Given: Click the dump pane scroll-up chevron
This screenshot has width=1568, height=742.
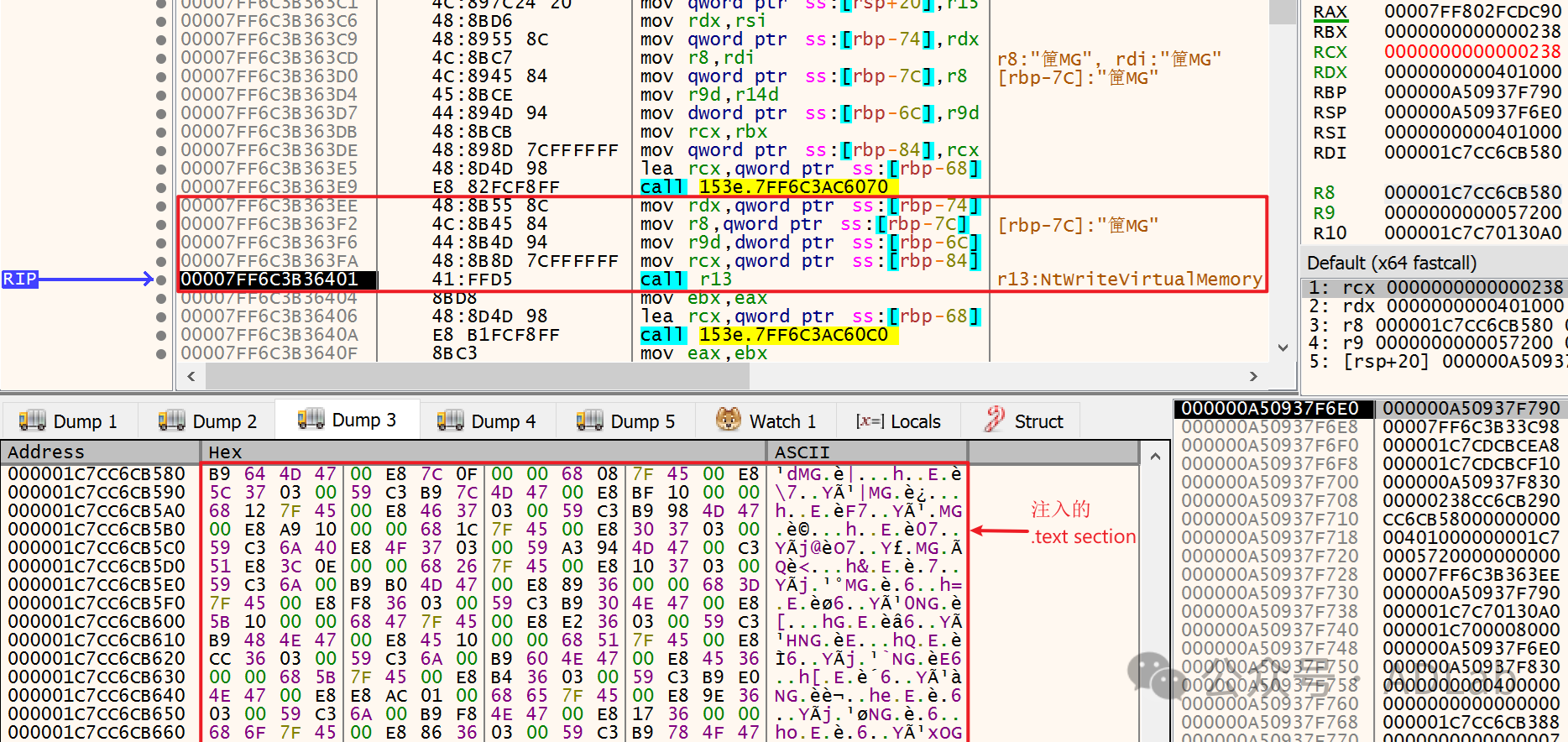Looking at the screenshot, I should pos(1155,457).
